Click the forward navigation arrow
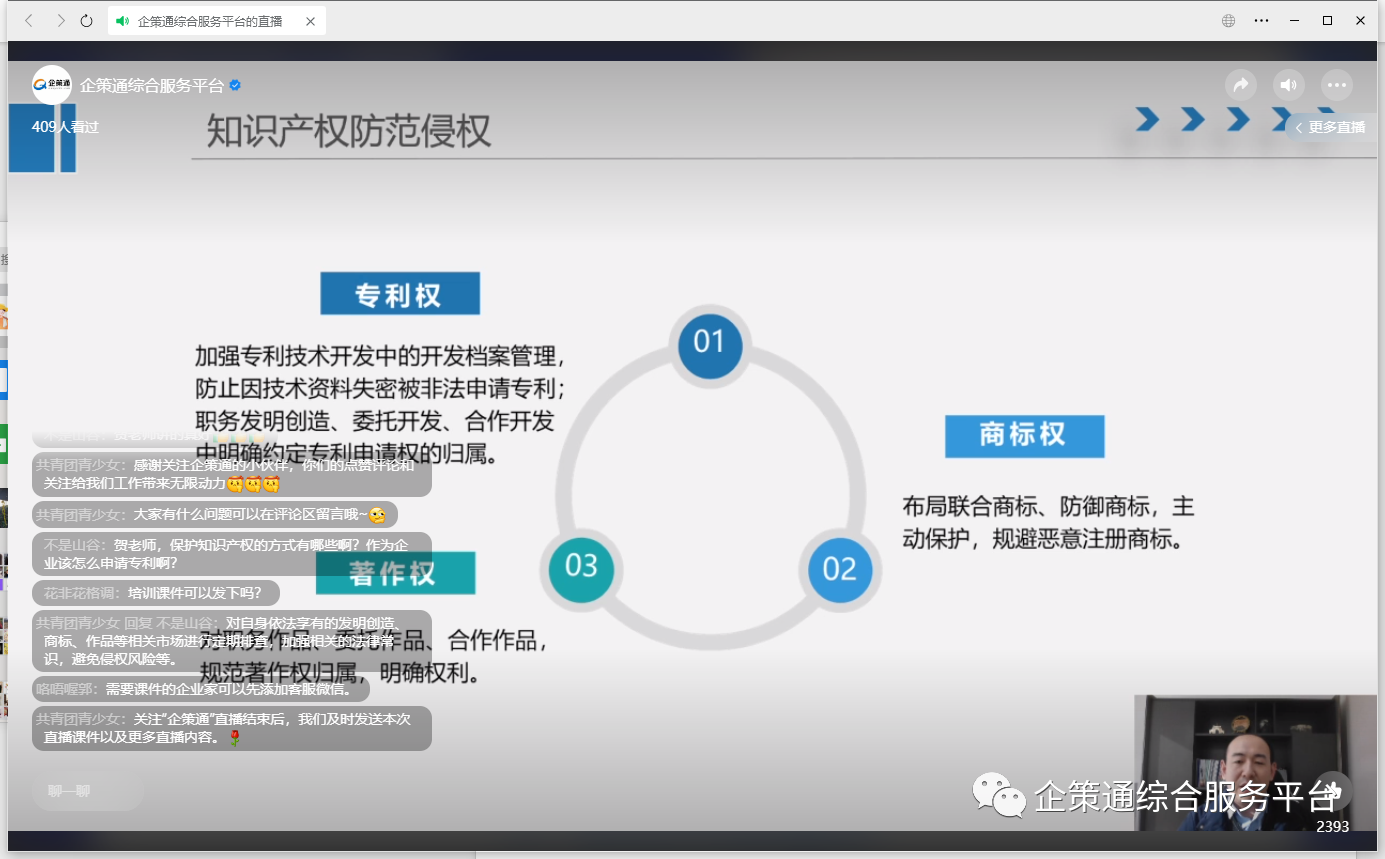 point(60,21)
